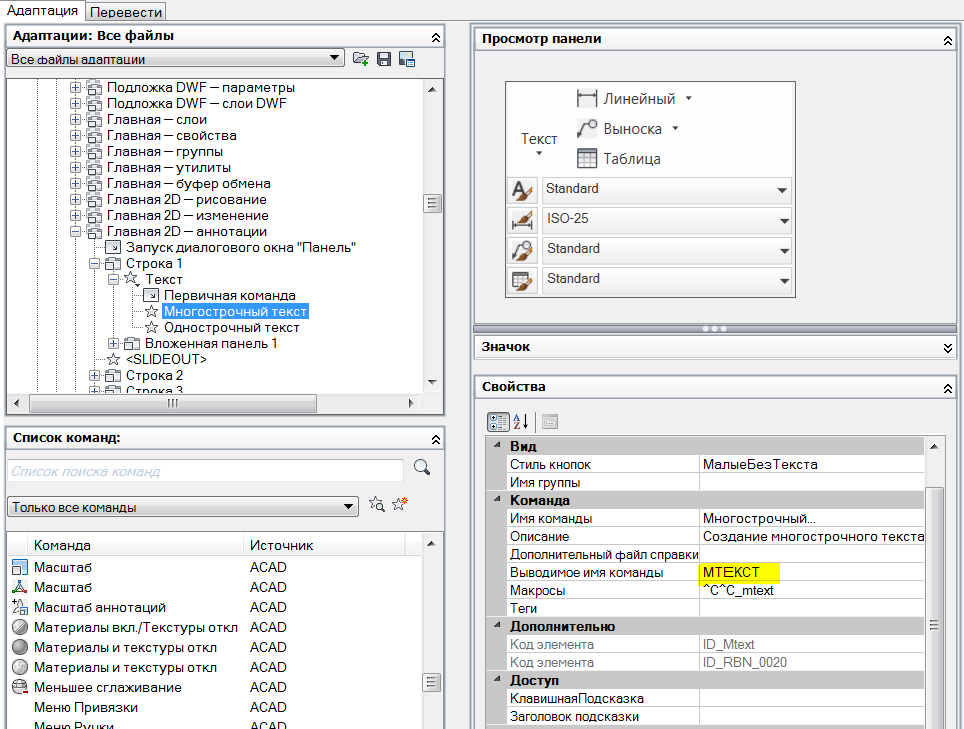Click the Таблица table icon
This screenshot has height=729, width=964.
(x=587, y=159)
